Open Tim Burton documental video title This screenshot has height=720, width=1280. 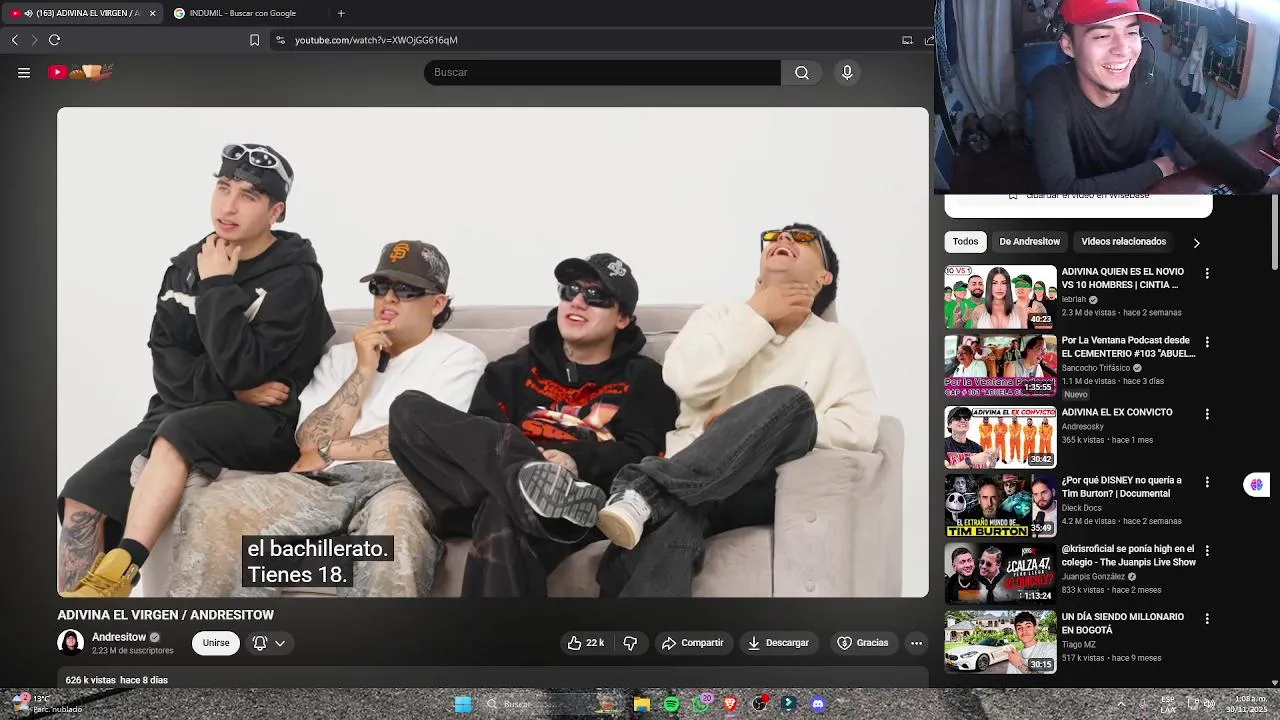coord(1121,487)
